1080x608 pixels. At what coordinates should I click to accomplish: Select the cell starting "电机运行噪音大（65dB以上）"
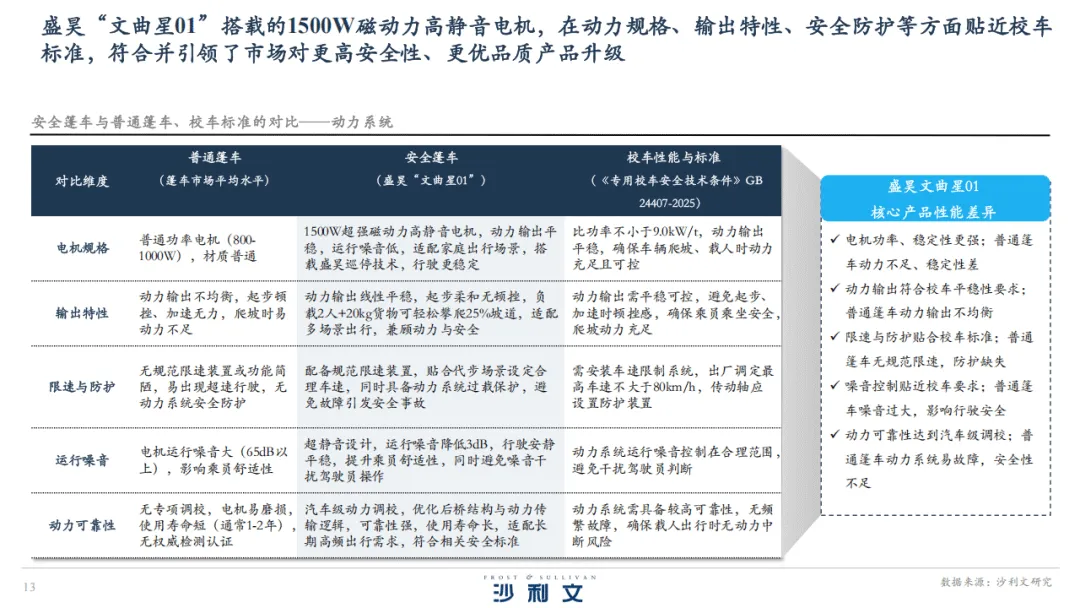click(214, 461)
